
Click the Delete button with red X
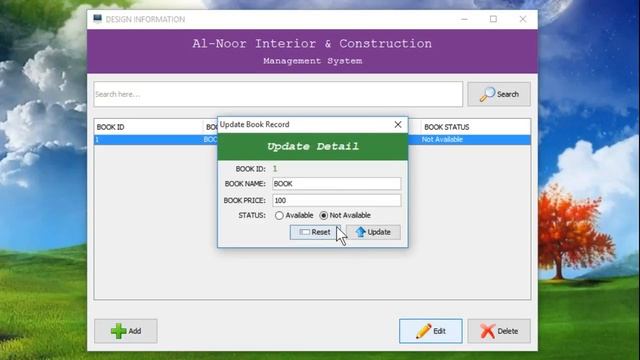pyautogui.click(x=499, y=331)
